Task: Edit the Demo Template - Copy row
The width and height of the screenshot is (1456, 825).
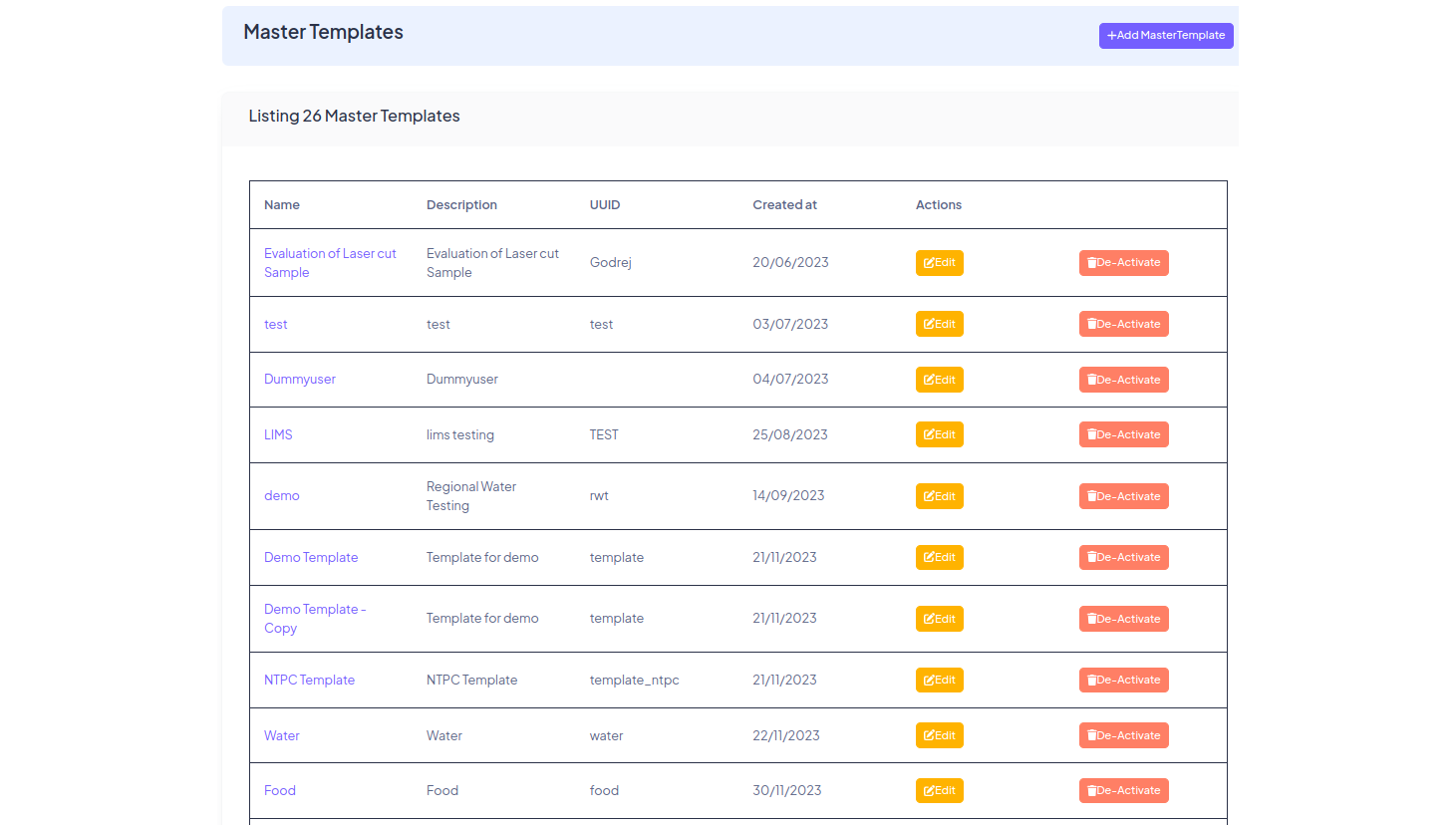Action: pyautogui.click(x=939, y=619)
